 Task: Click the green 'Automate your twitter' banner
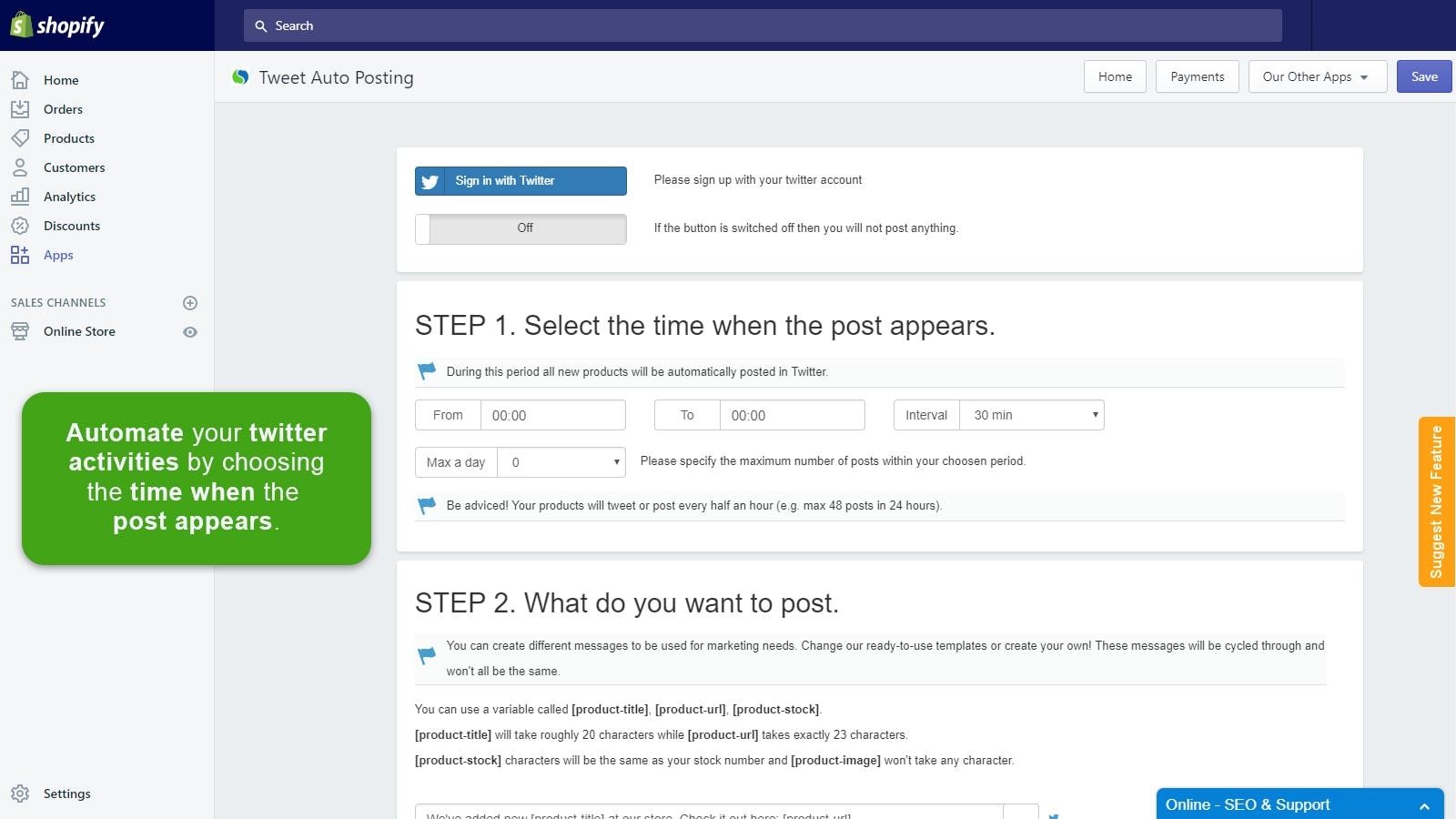click(x=197, y=479)
